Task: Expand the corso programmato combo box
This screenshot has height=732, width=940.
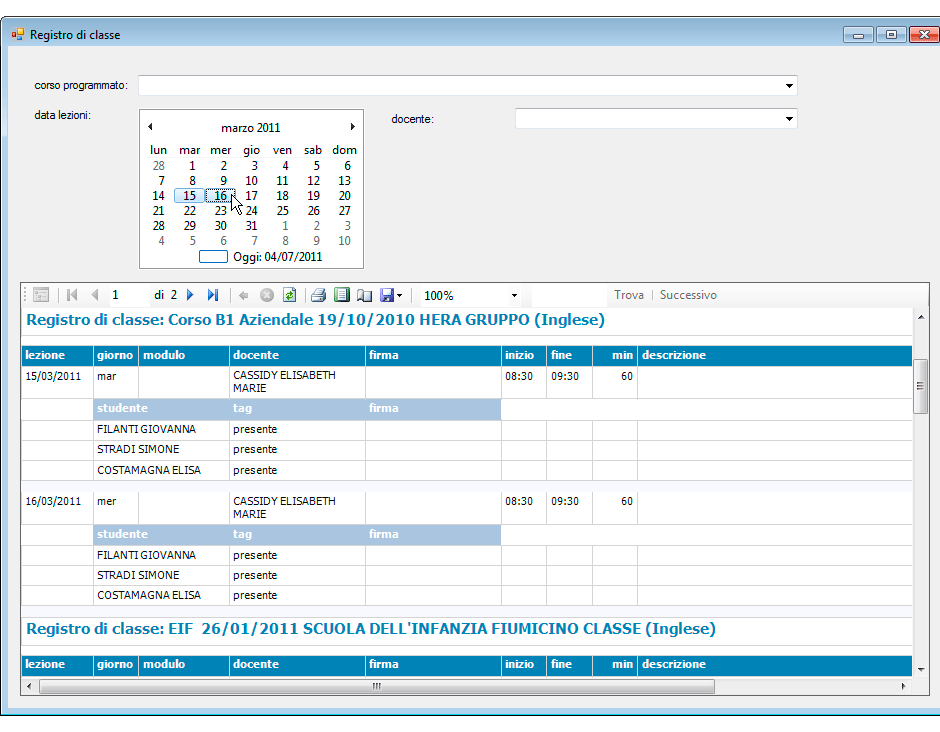Action: (789, 86)
